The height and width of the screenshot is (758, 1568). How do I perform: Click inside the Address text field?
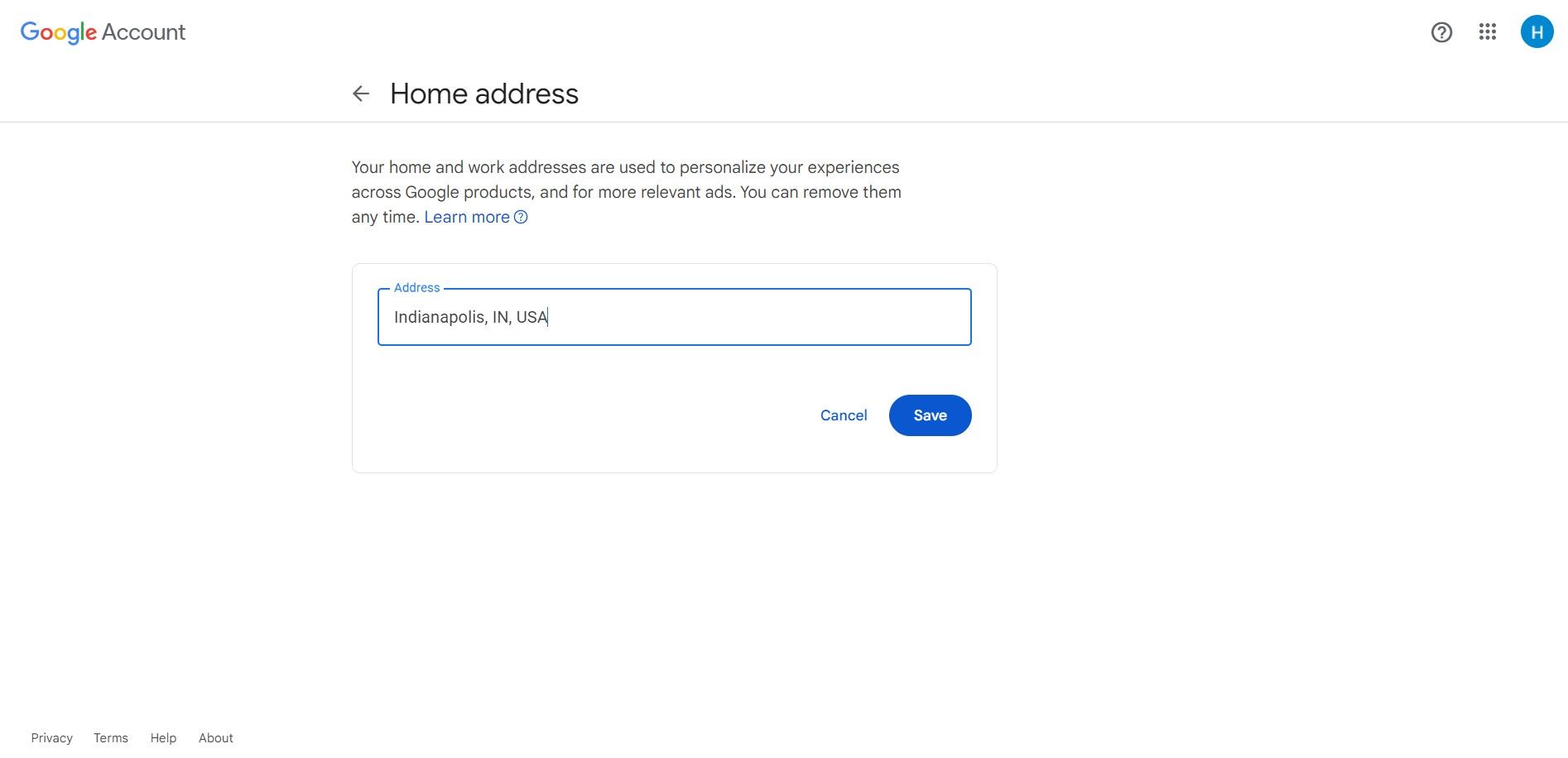coord(674,317)
